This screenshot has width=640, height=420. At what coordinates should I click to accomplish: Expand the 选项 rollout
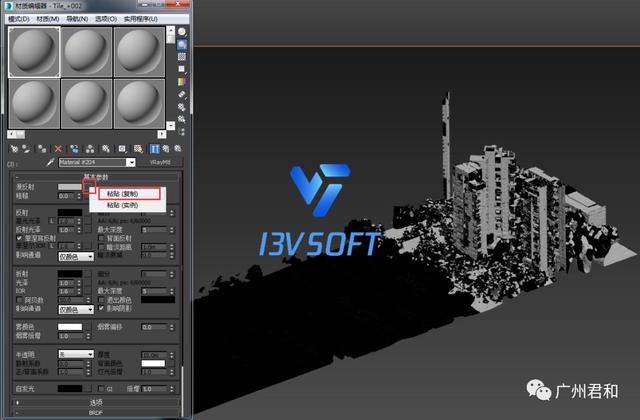pos(96,402)
